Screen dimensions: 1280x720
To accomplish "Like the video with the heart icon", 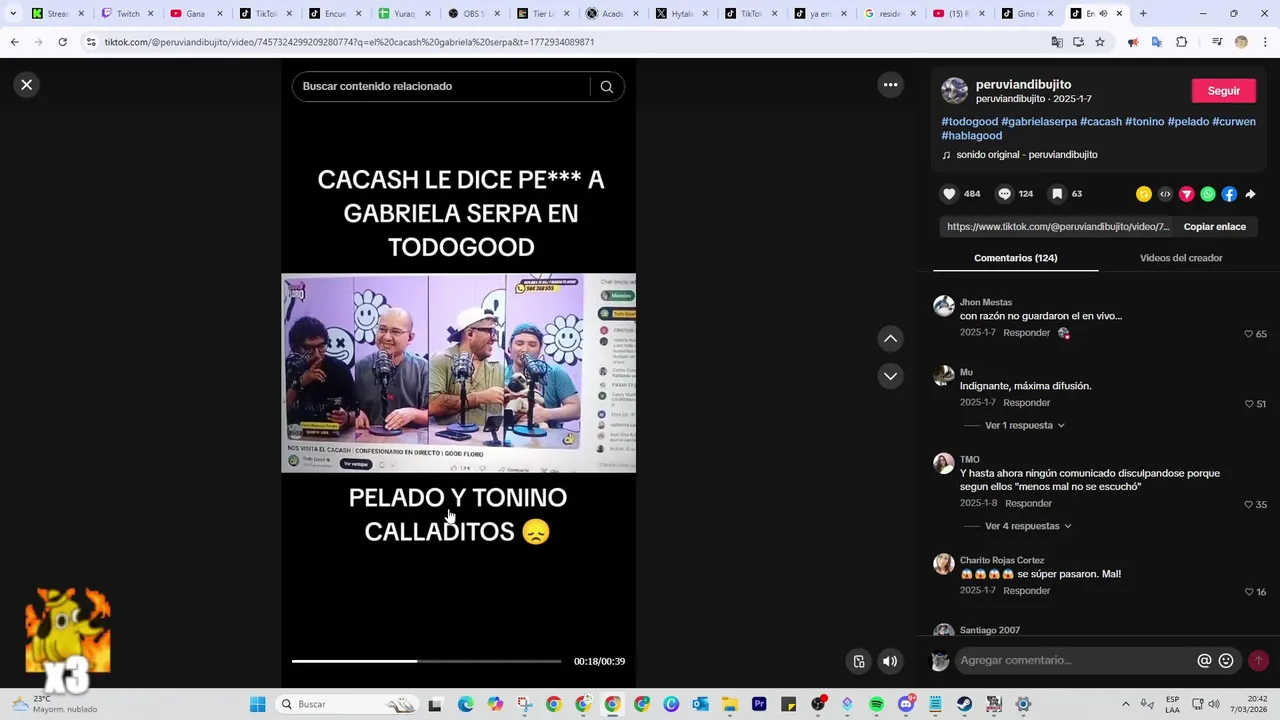I will click(949, 194).
